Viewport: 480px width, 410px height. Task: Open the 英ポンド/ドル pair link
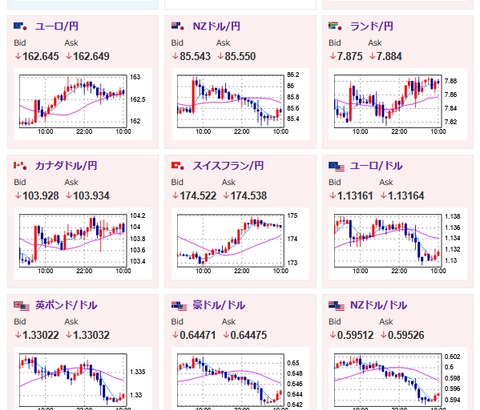pos(66,305)
